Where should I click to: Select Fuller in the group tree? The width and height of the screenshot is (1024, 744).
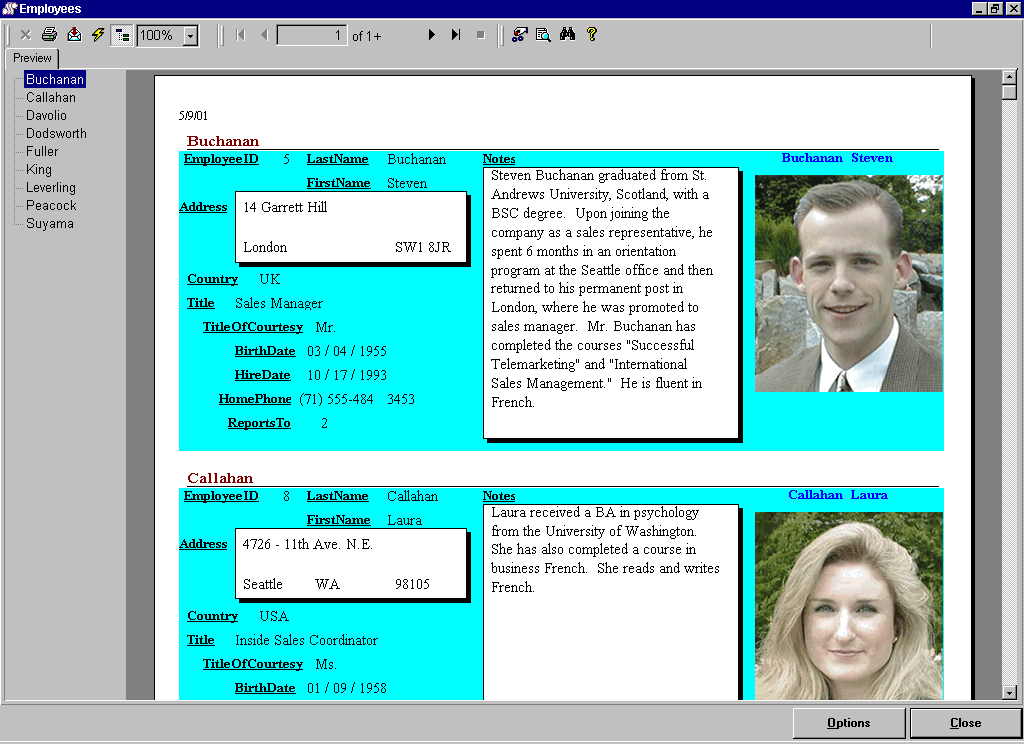tap(42, 152)
